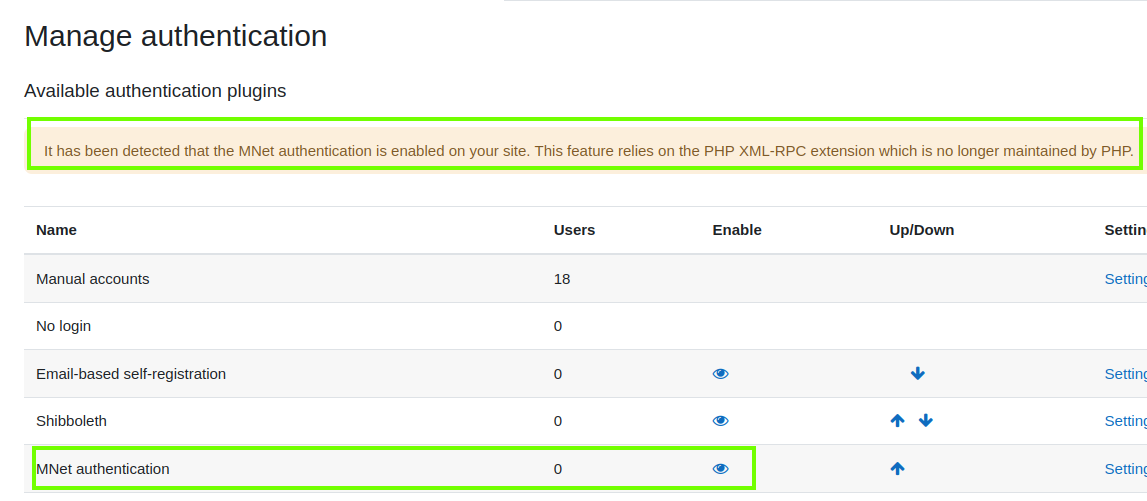
Task: Move Email-based self-registration down
Action: pyautogui.click(x=917, y=374)
